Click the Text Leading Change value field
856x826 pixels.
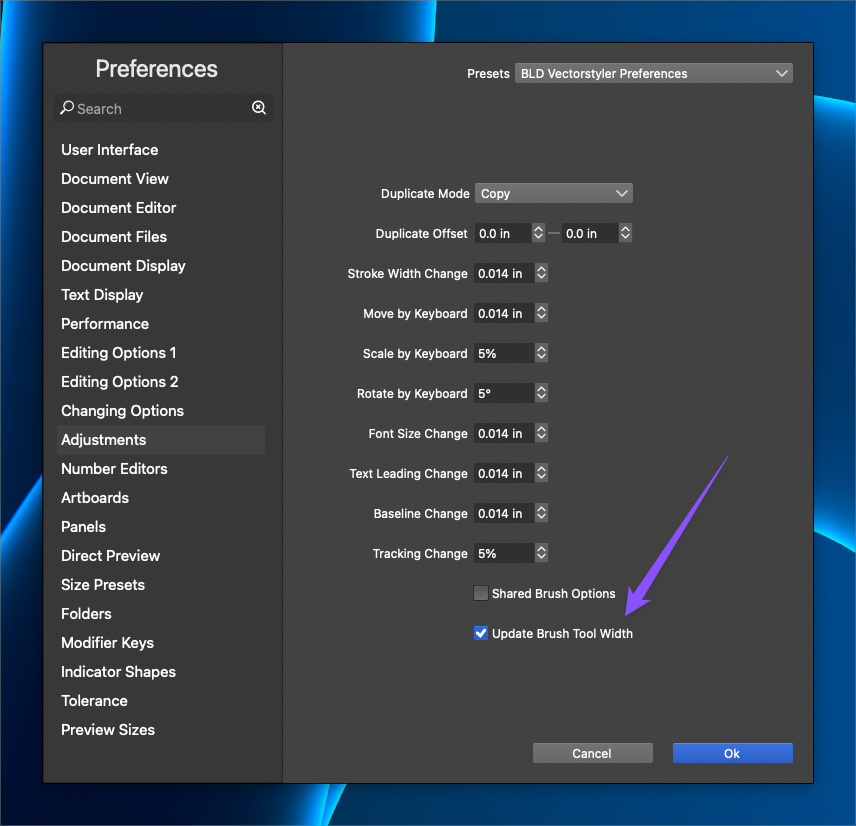[x=503, y=473]
